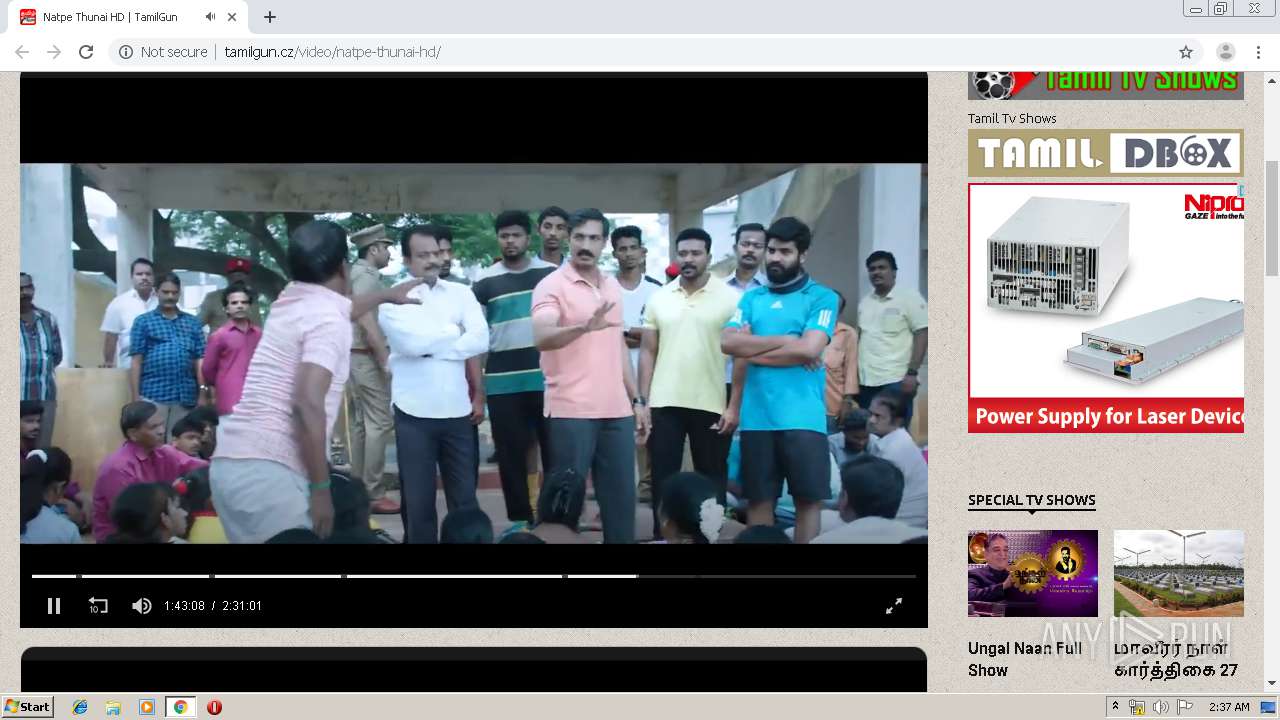
Task: Open the network tray icon
Action: [x=1137, y=707]
